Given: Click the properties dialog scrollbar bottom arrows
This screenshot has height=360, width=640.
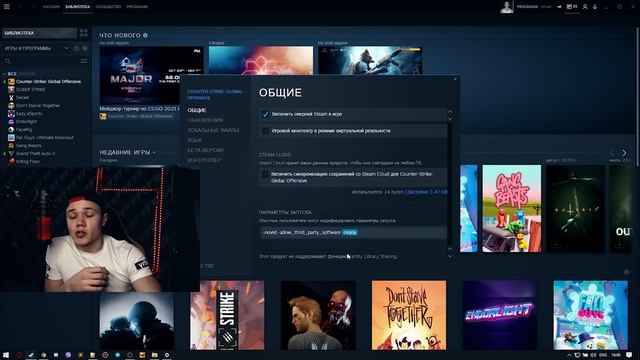Looking at the screenshot, I should tap(450, 253).
